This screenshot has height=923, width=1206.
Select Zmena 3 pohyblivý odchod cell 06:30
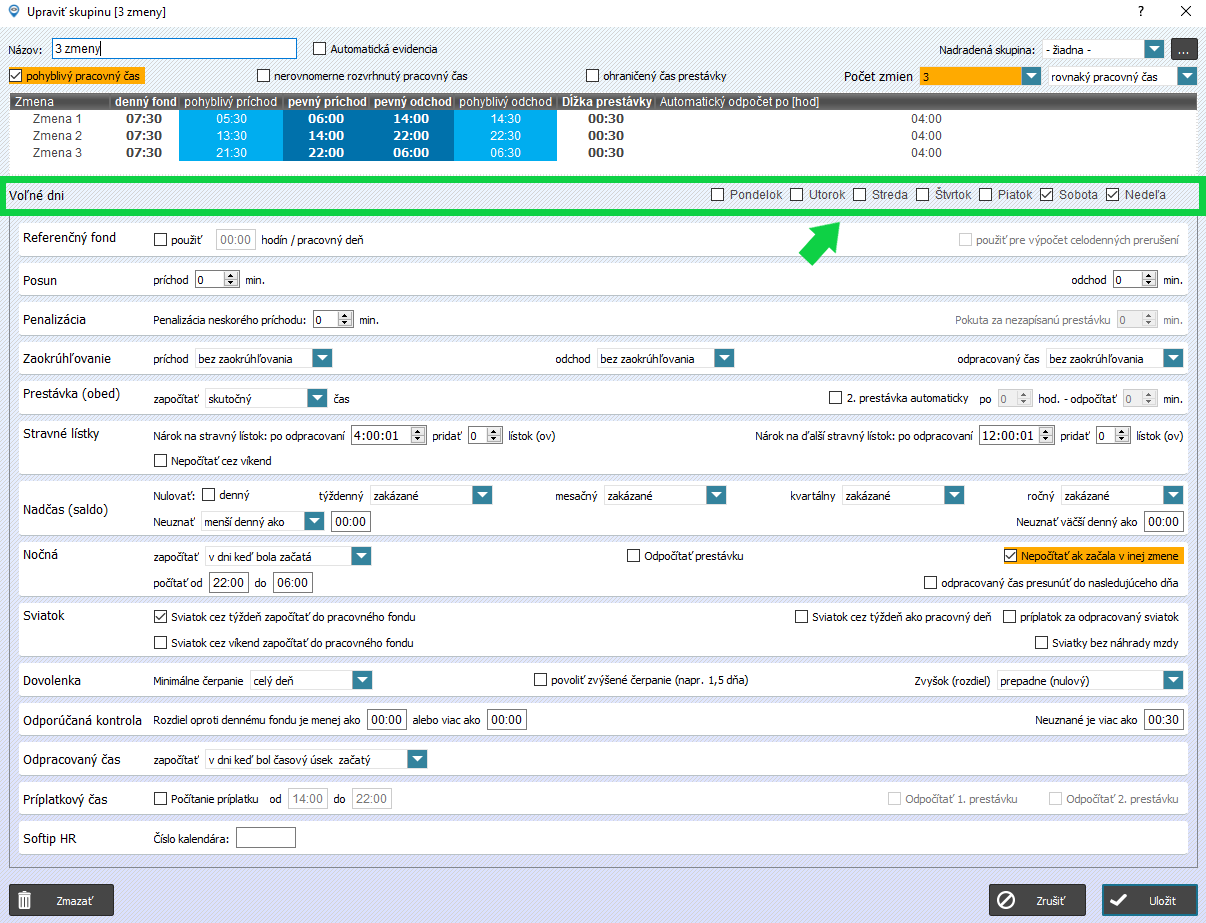pyautogui.click(x=505, y=153)
